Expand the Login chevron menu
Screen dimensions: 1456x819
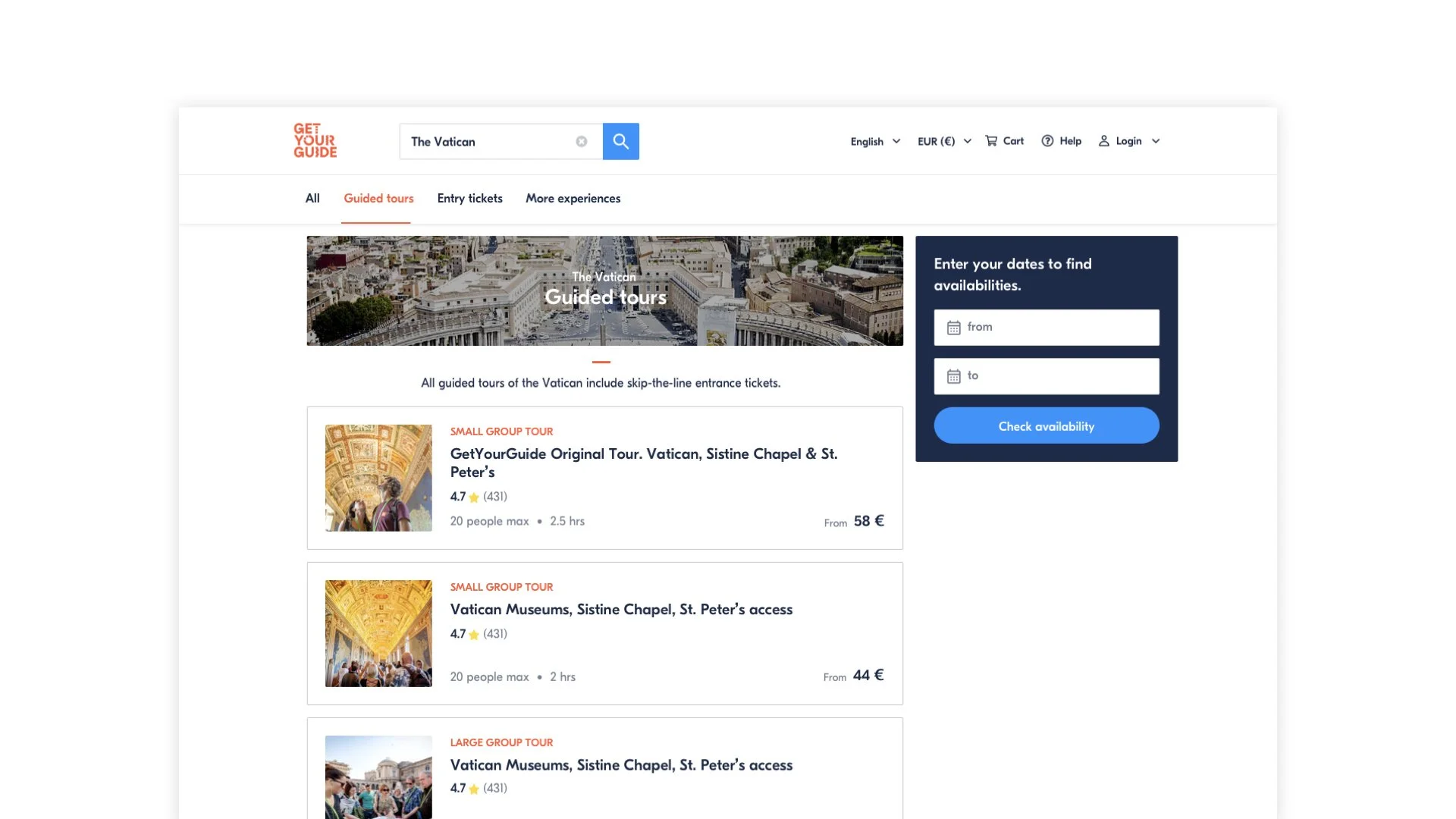coord(1156,141)
